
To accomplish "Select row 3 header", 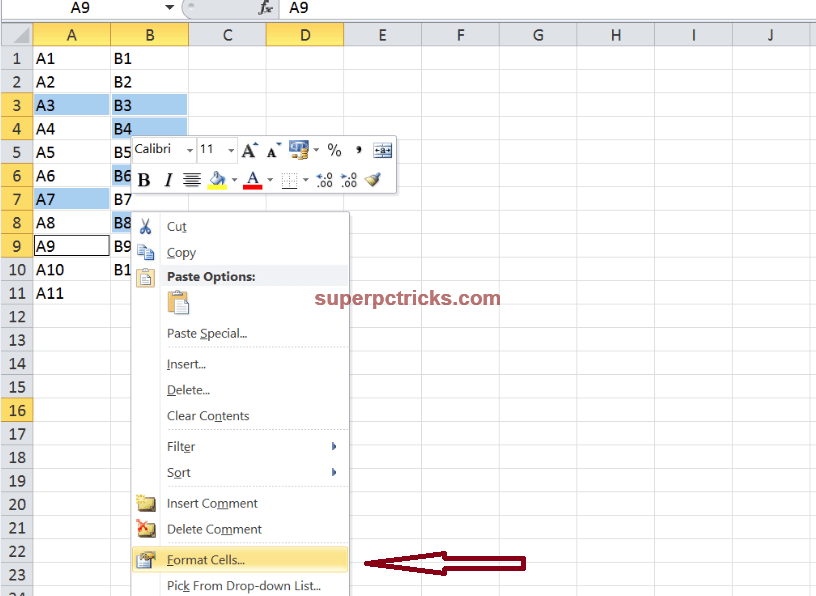I will point(17,105).
